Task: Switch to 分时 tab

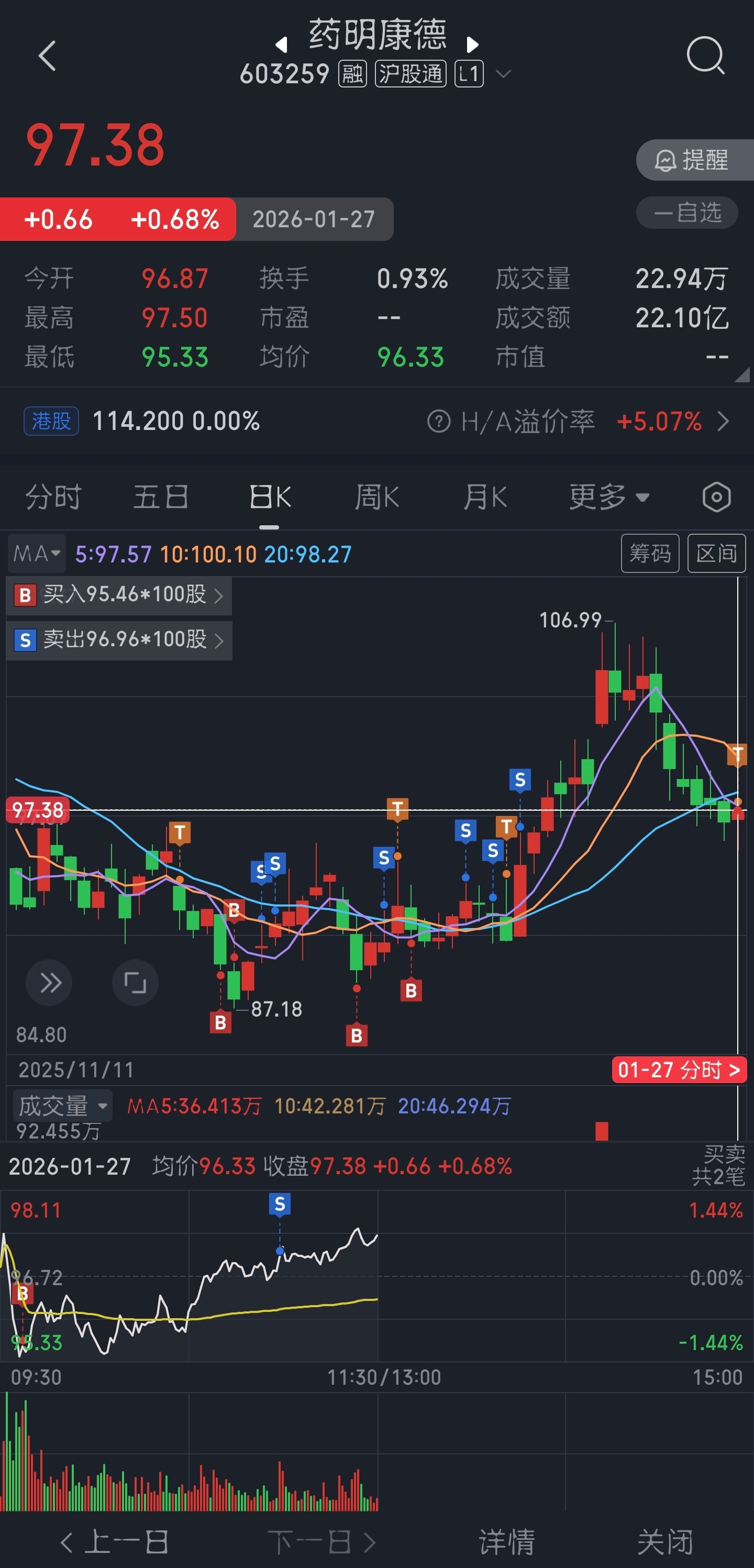Action: coord(53,498)
